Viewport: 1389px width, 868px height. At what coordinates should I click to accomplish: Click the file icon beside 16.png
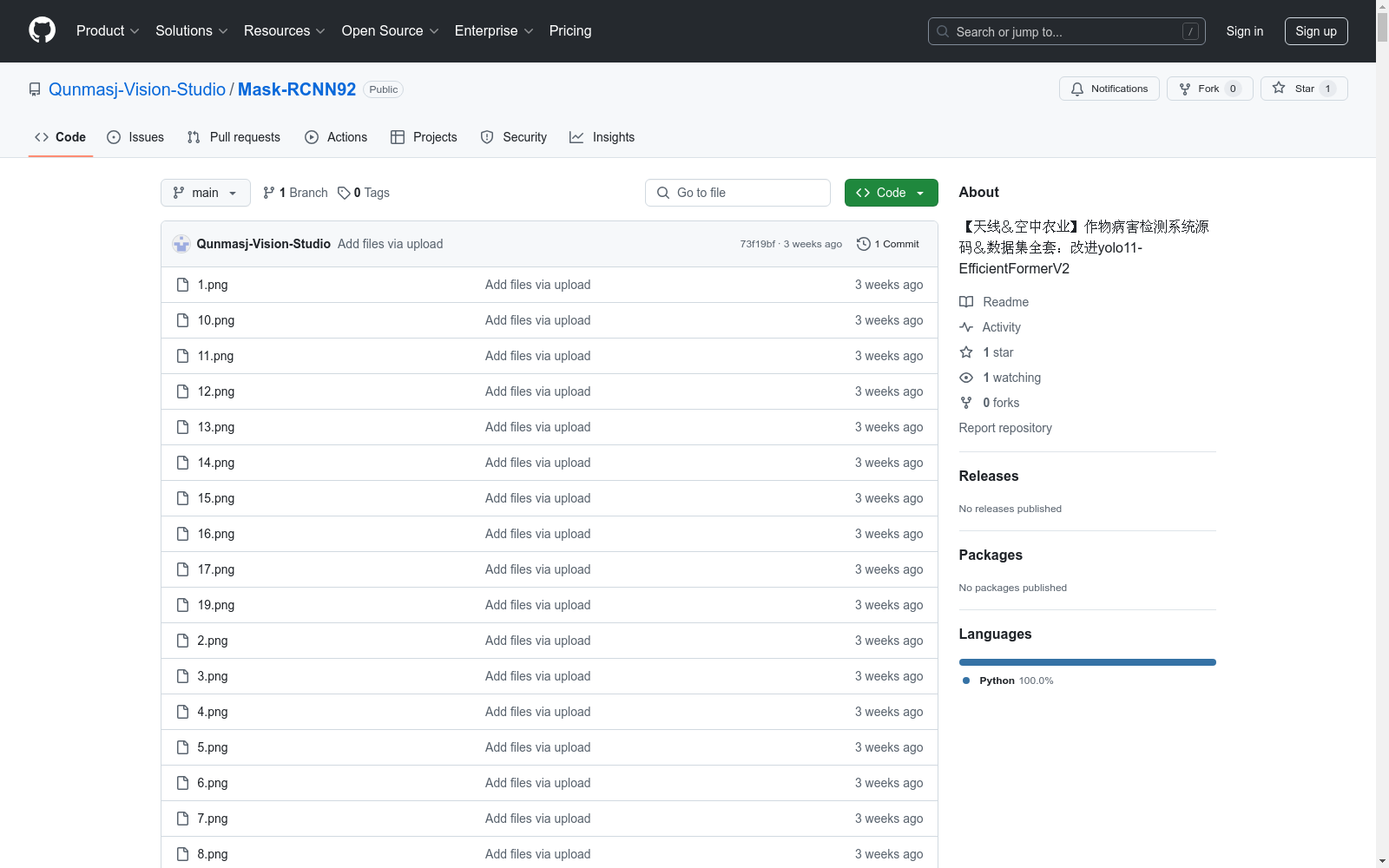(x=182, y=534)
